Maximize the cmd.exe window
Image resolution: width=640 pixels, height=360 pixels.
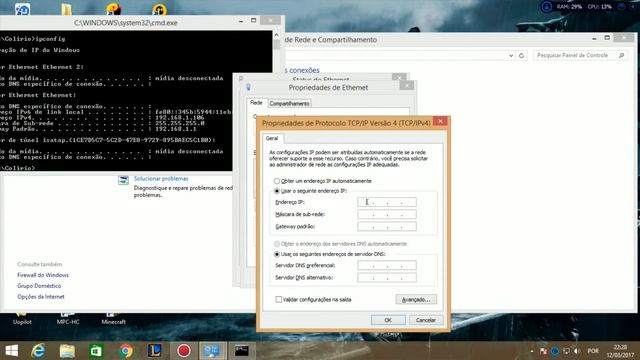[253, 20]
